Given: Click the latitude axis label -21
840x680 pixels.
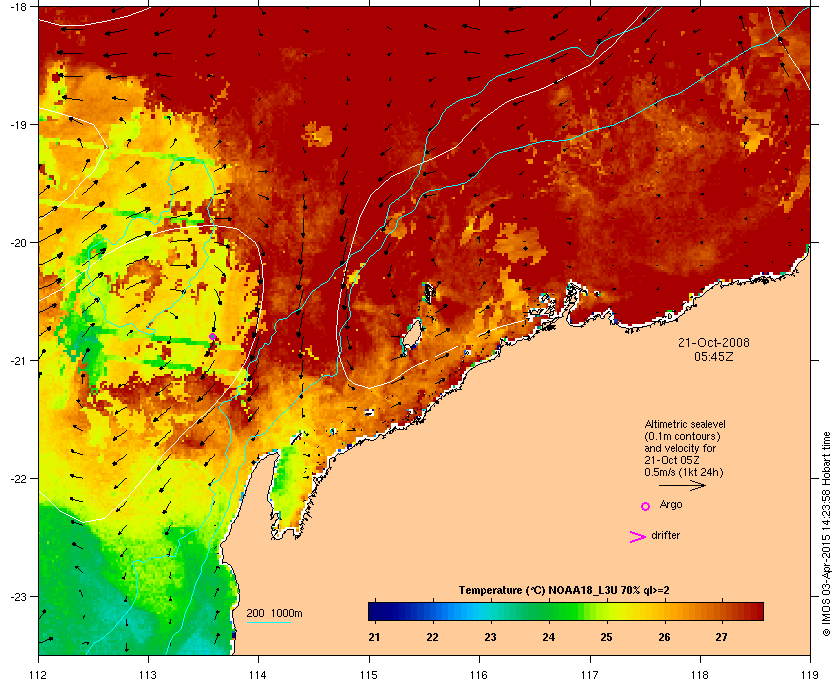Looking at the screenshot, I should tap(19, 360).
